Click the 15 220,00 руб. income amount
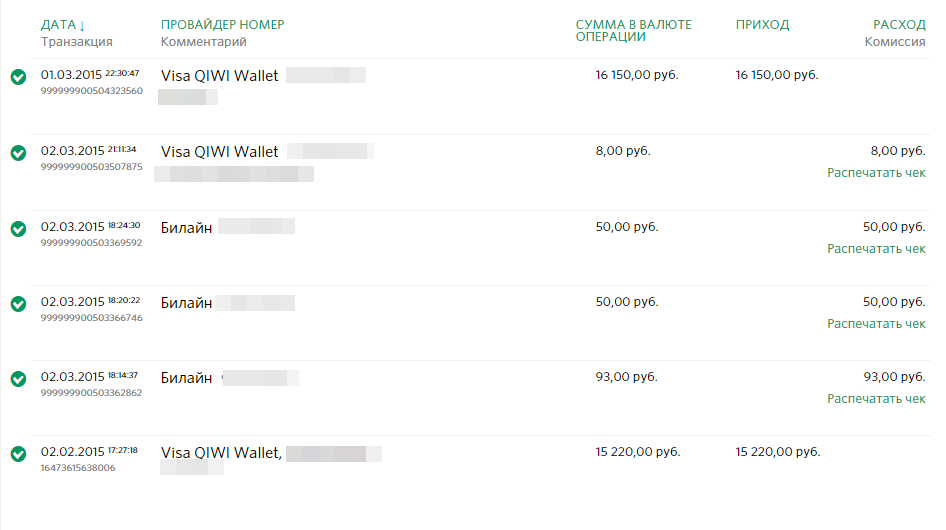The width and height of the screenshot is (946, 530). [777, 452]
